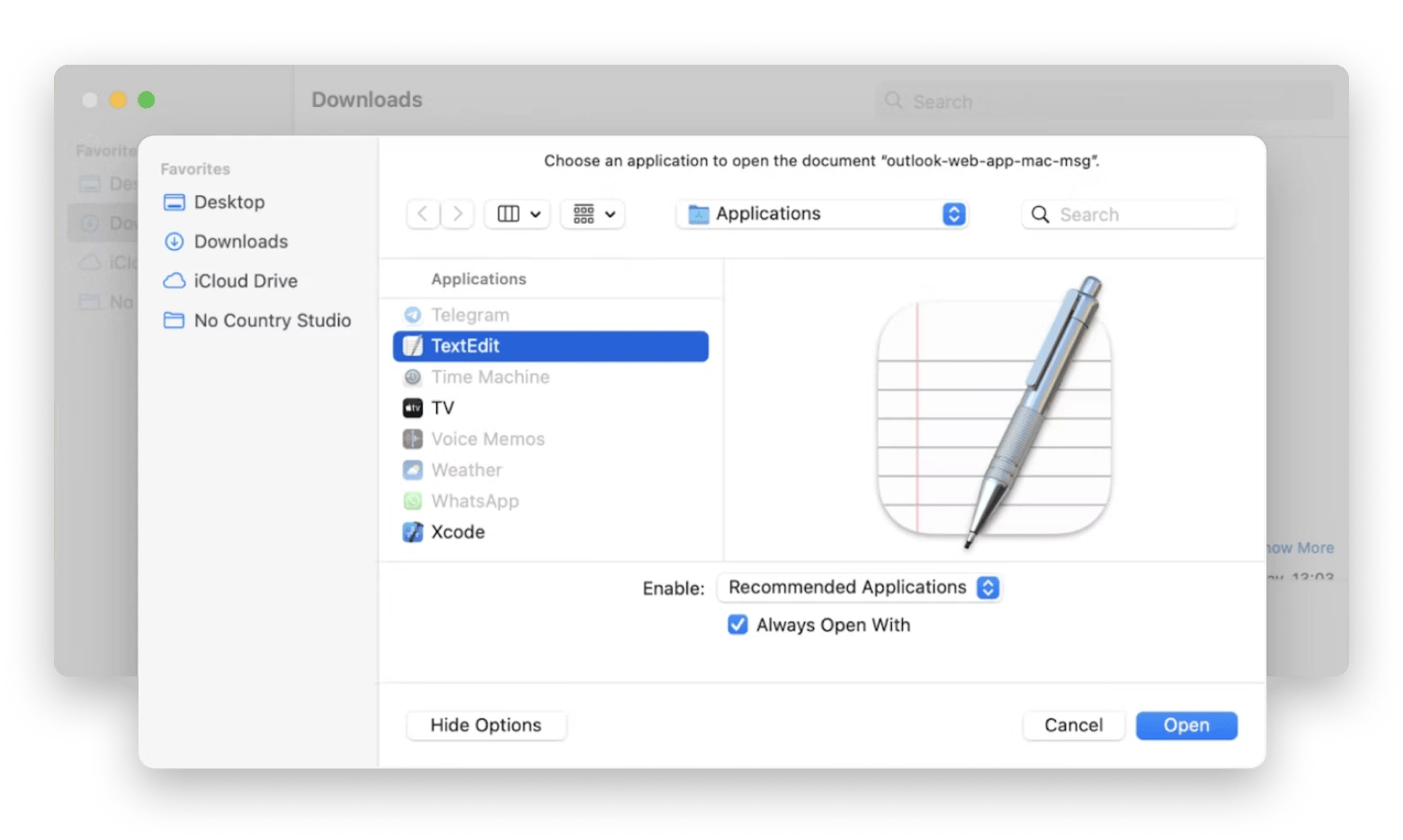
Task: Go forward with the right chevron button
Action: 457,214
